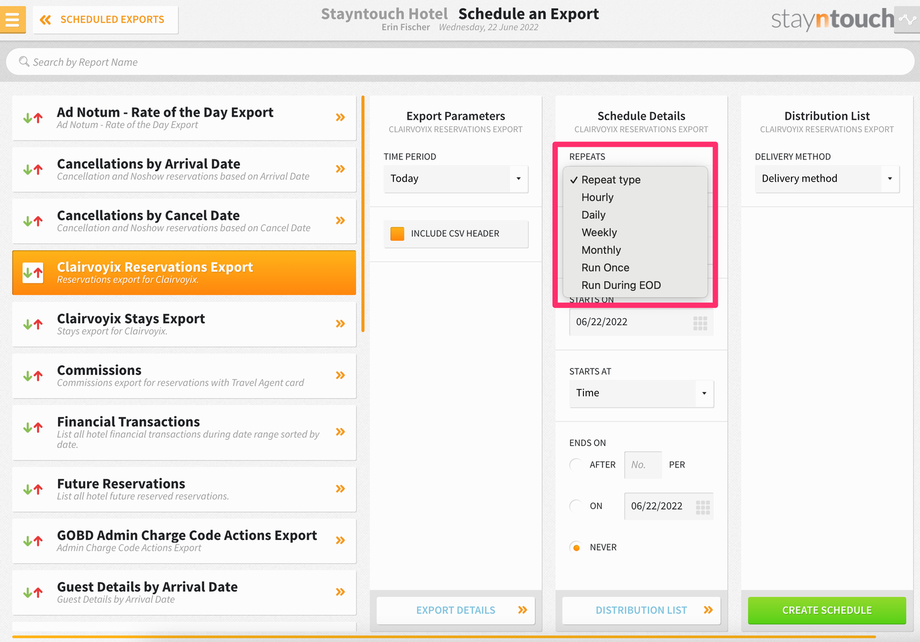Click the Export Parameters panel heading
Image resolution: width=920 pixels, height=642 pixels.
point(456,116)
